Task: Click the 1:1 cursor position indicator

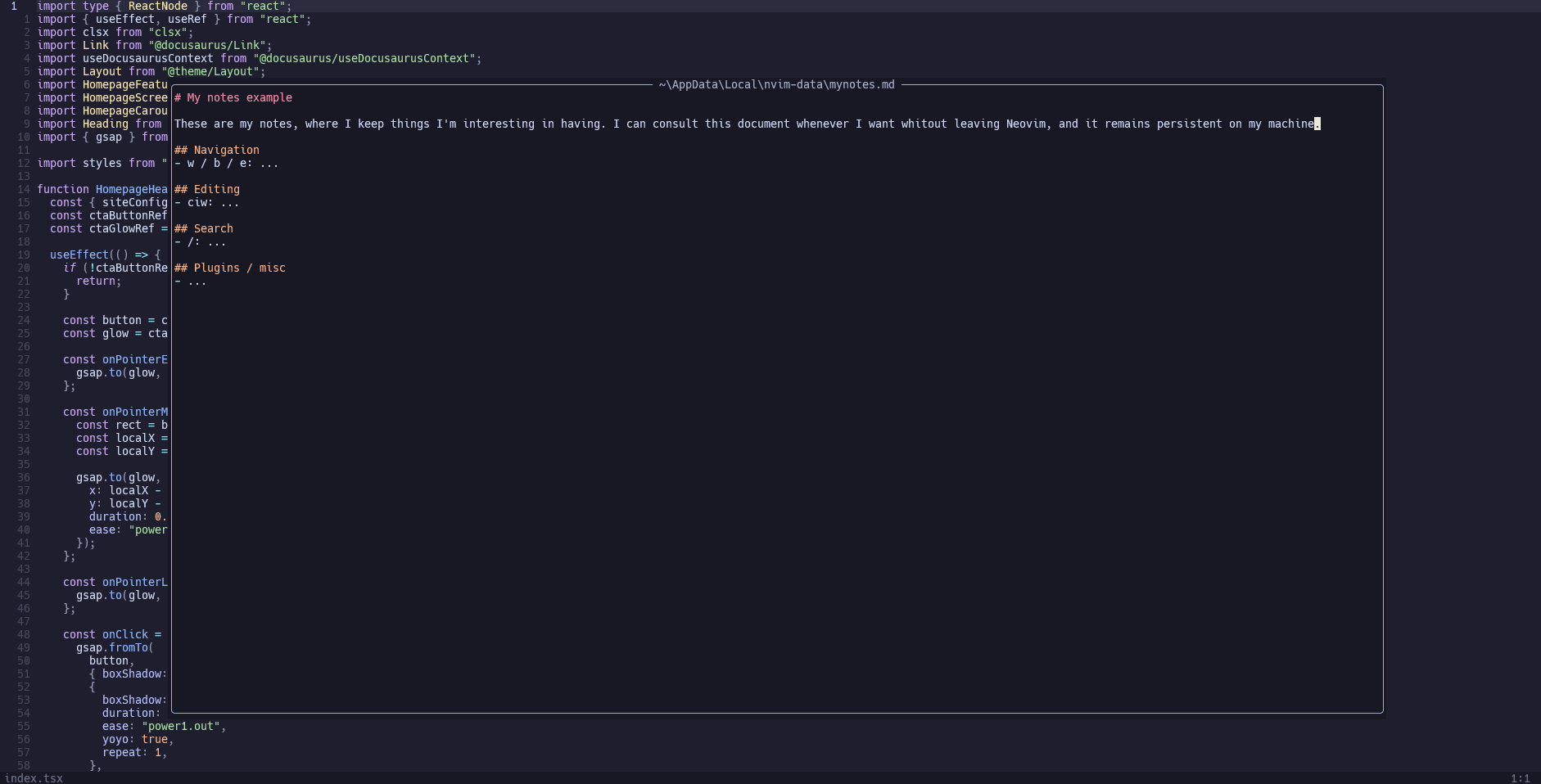Action: click(x=1520, y=778)
